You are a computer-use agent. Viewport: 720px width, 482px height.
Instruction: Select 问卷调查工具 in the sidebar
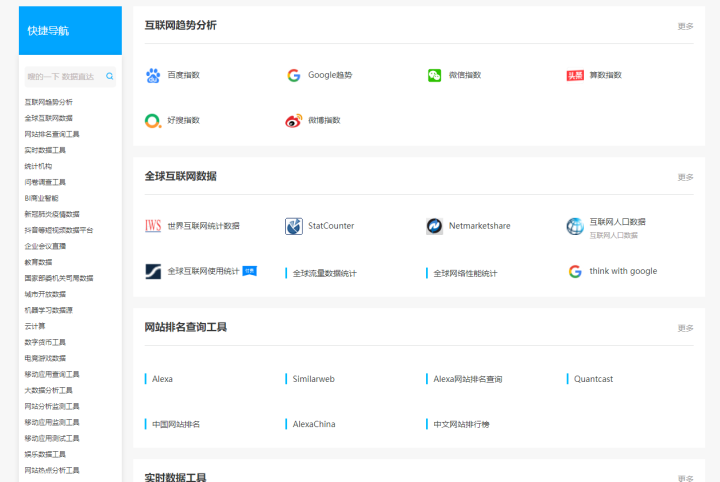click(x=45, y=182)
